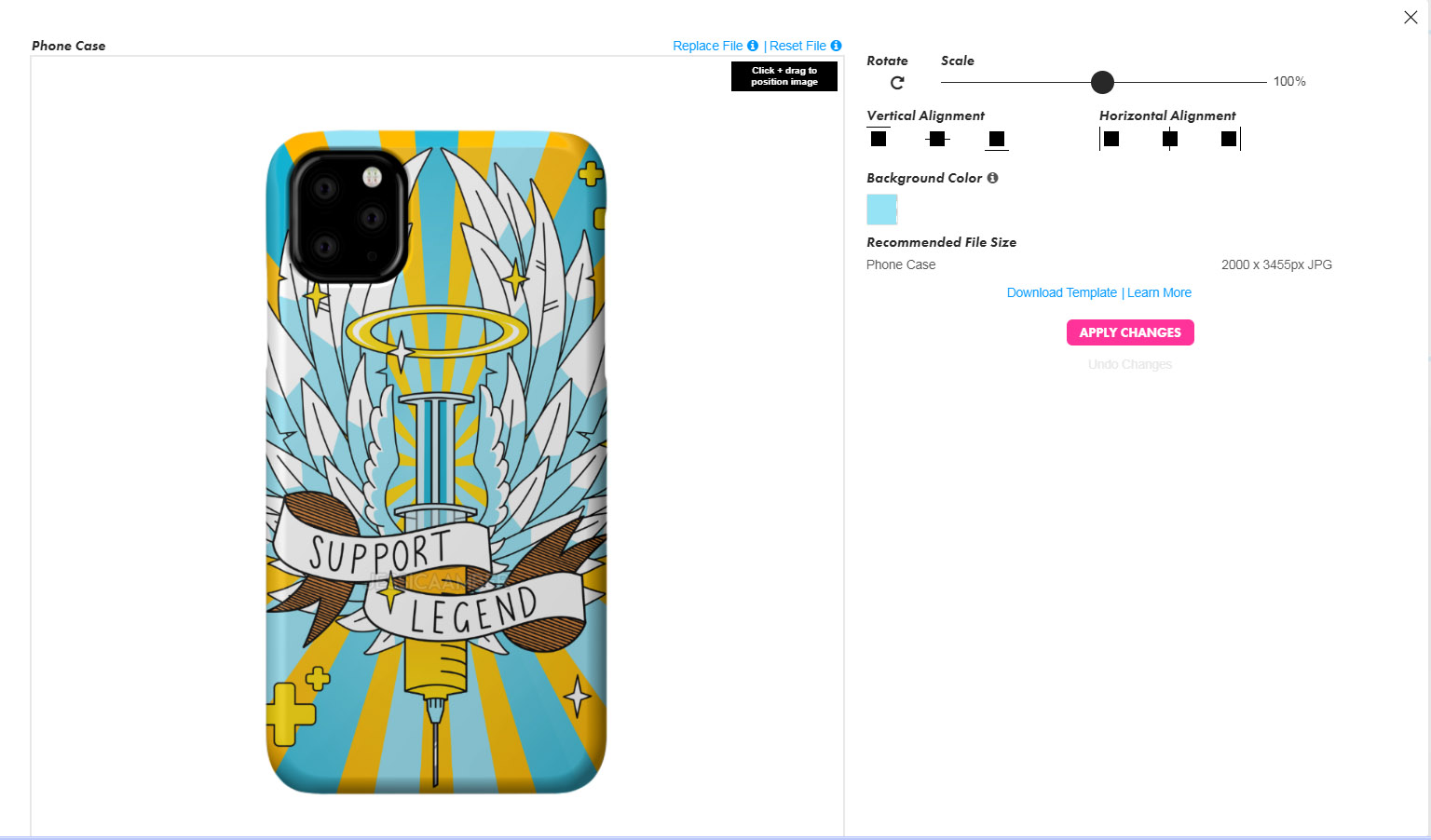The width and height of the screenshot is (1431, 840).
Task: Click the rotate image icon
Action: coord(897,83)
